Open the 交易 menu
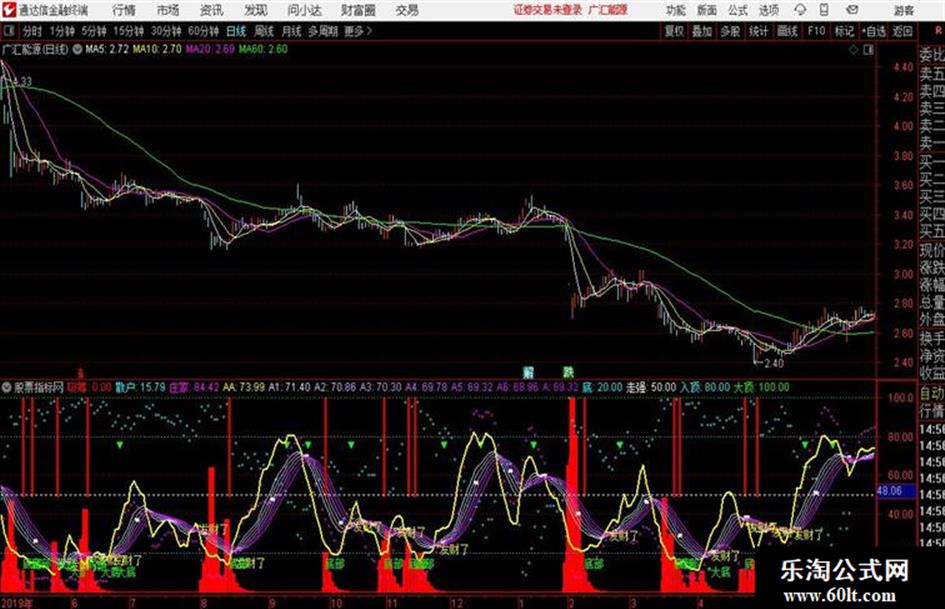The height and width of the screenshot is (609, 945). tap(407, 10)
